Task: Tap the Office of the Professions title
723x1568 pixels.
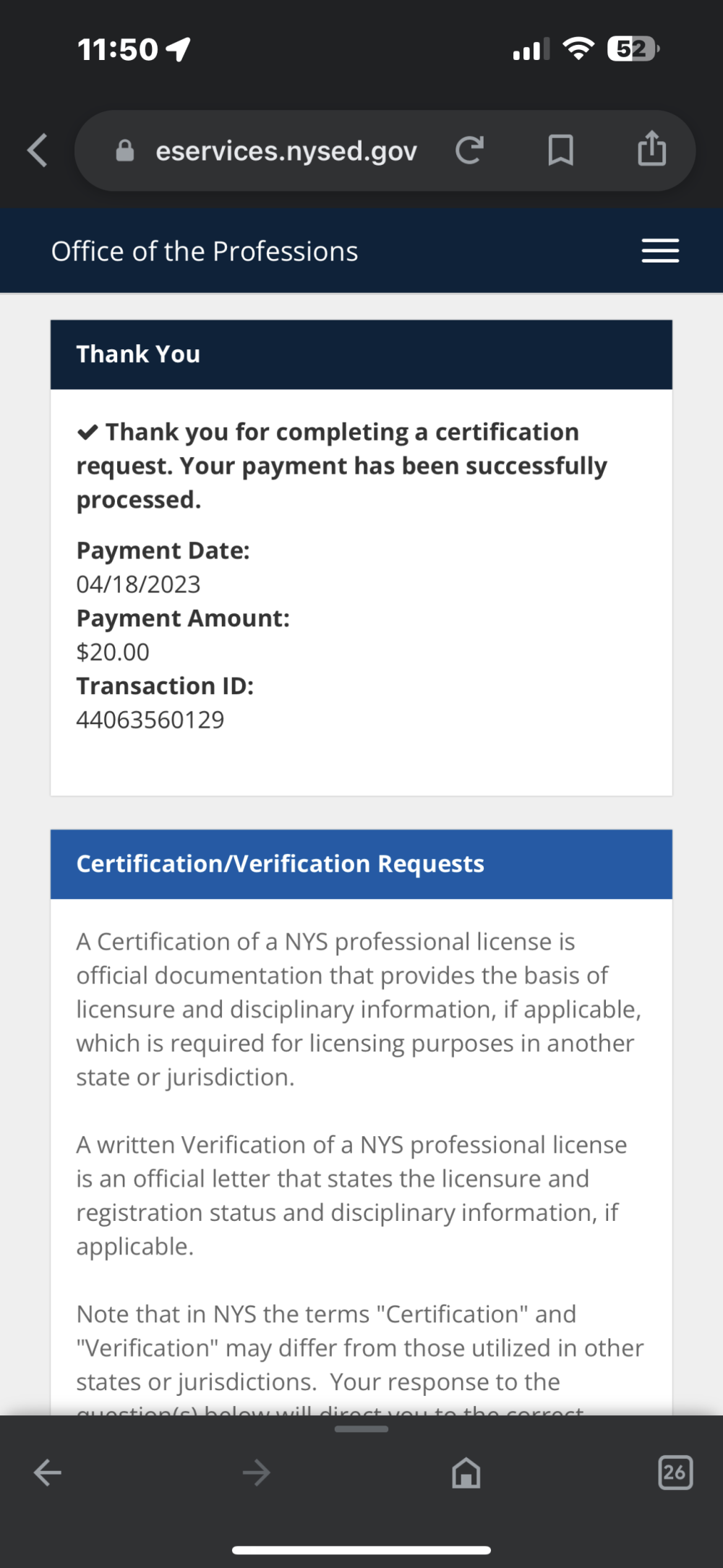Action: tap(205, 251)
